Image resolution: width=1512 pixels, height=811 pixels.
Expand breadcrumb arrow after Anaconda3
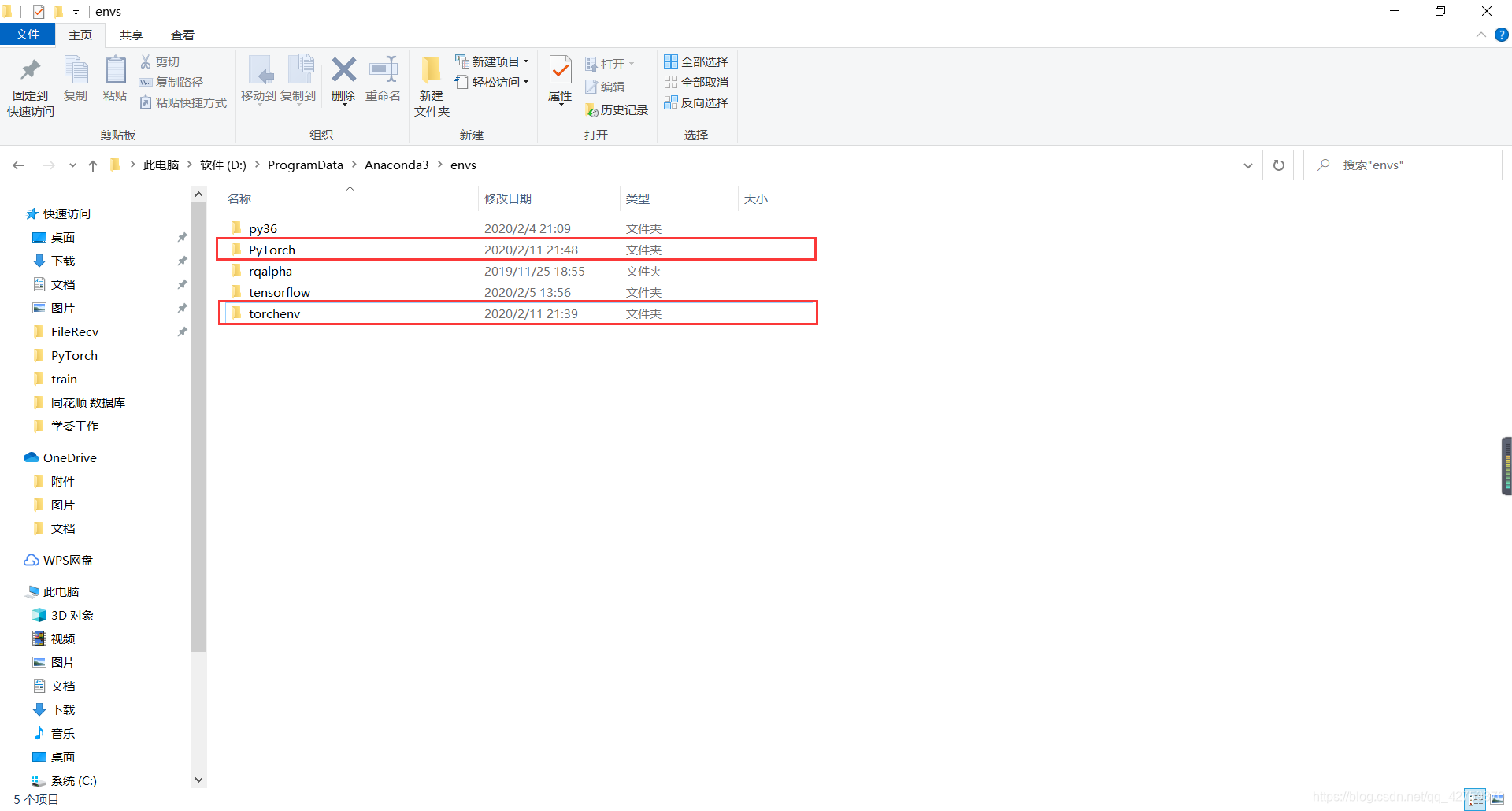[x=440, y=165]
